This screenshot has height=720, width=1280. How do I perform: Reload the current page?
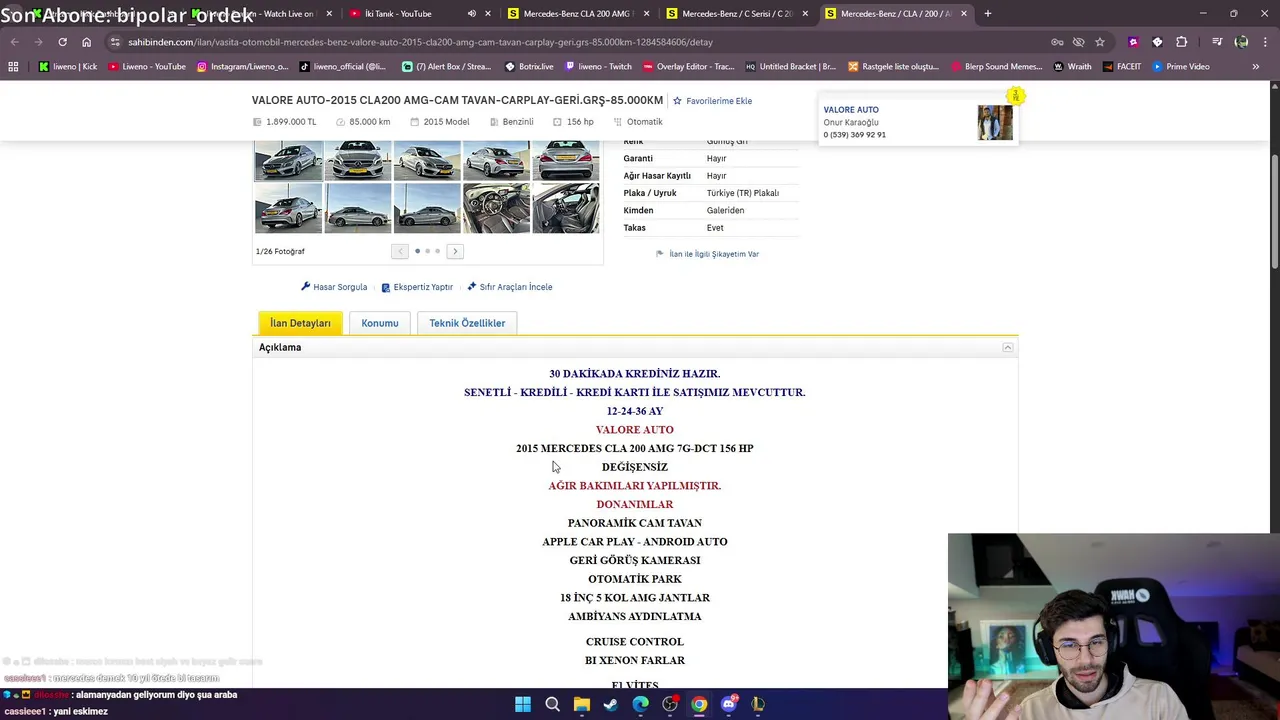pyautogui.click(x=62, y=42)
